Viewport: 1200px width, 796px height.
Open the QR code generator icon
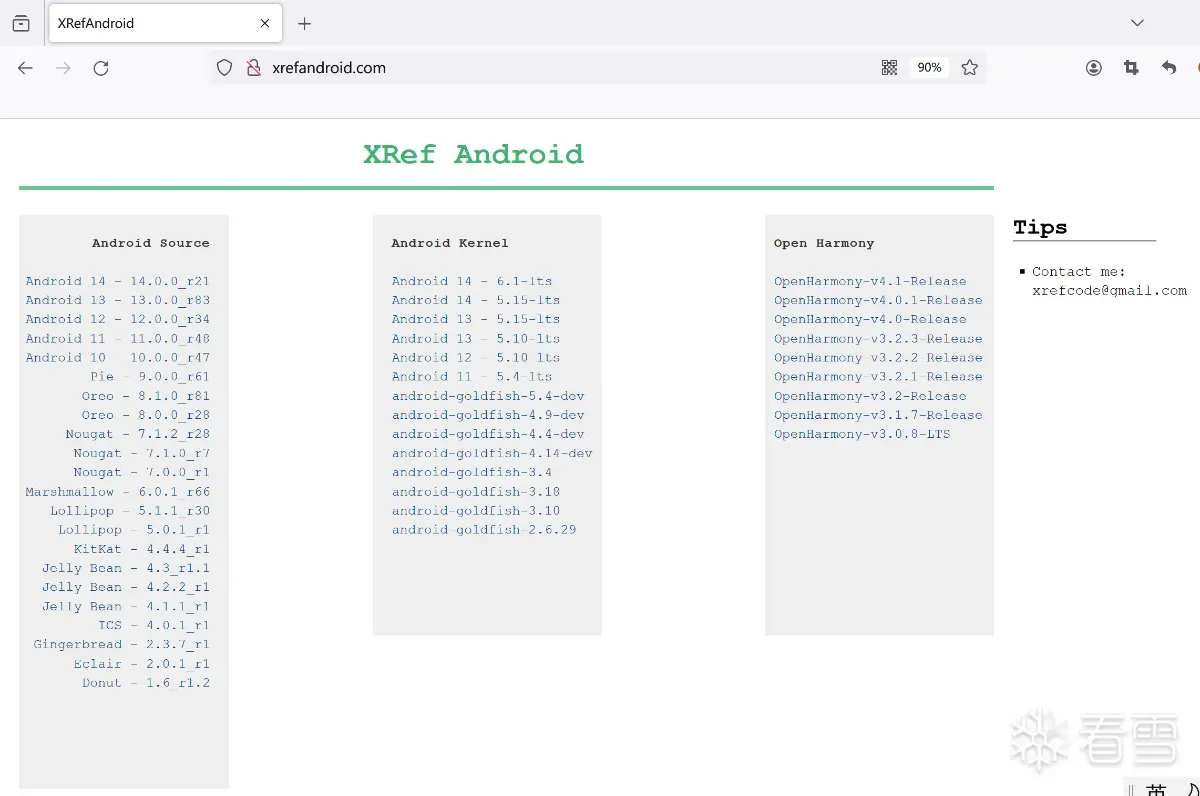tap(889, 68)
